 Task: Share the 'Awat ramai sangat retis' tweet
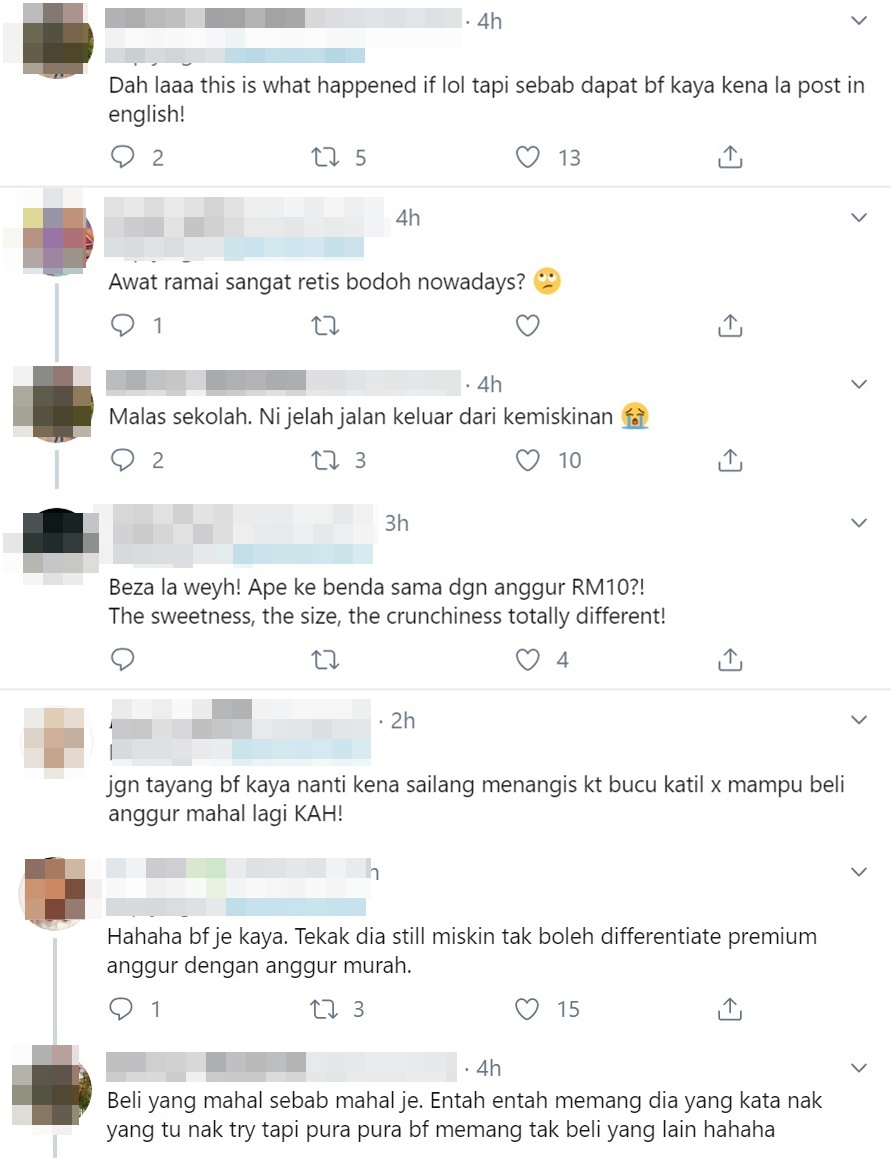click(x=730, y=325)
